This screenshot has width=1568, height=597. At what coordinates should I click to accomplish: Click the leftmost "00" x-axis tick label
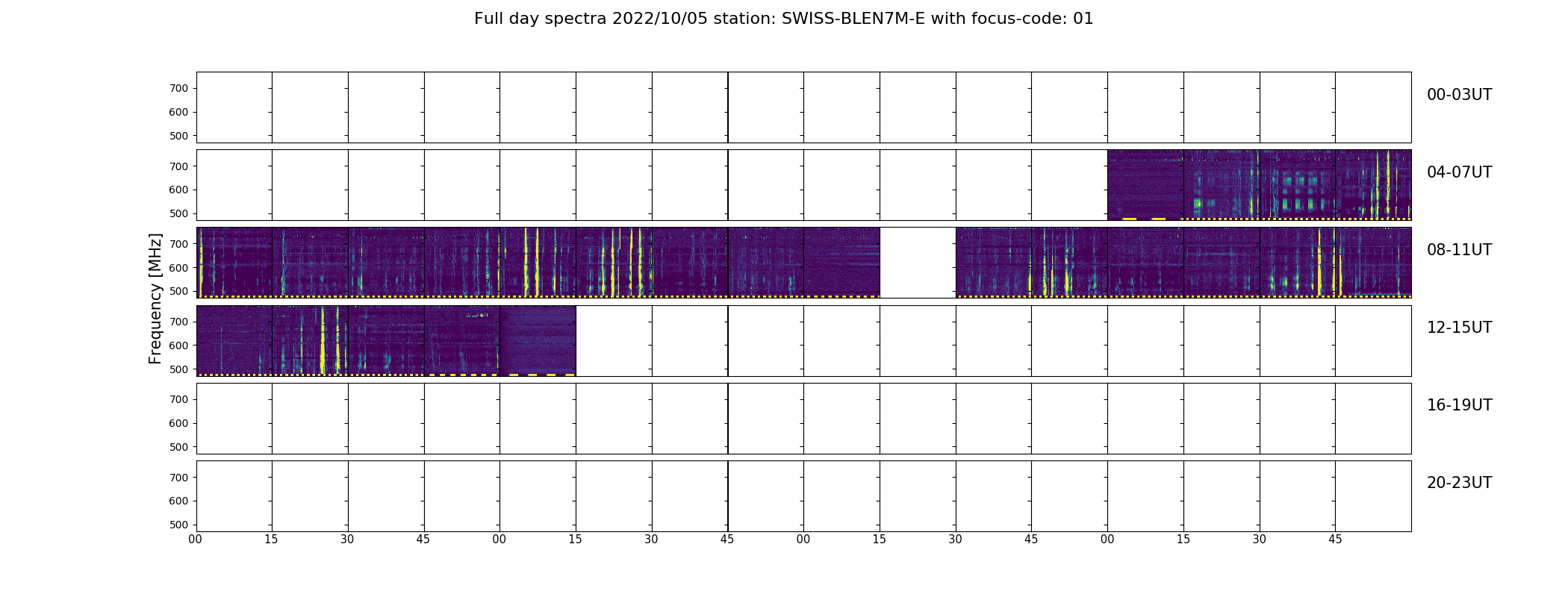(x=196, y=540)
